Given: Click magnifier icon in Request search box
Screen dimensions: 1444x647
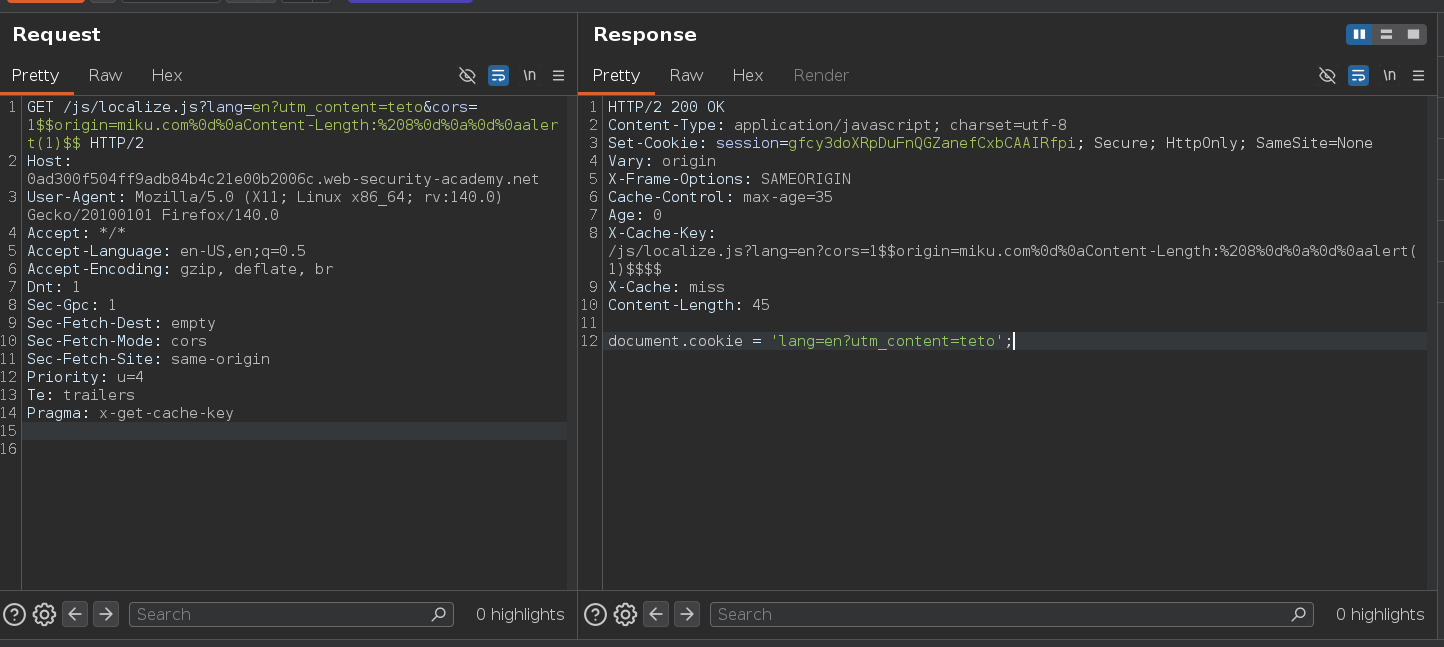Looking at the screenshot, I should pos(440,614).
